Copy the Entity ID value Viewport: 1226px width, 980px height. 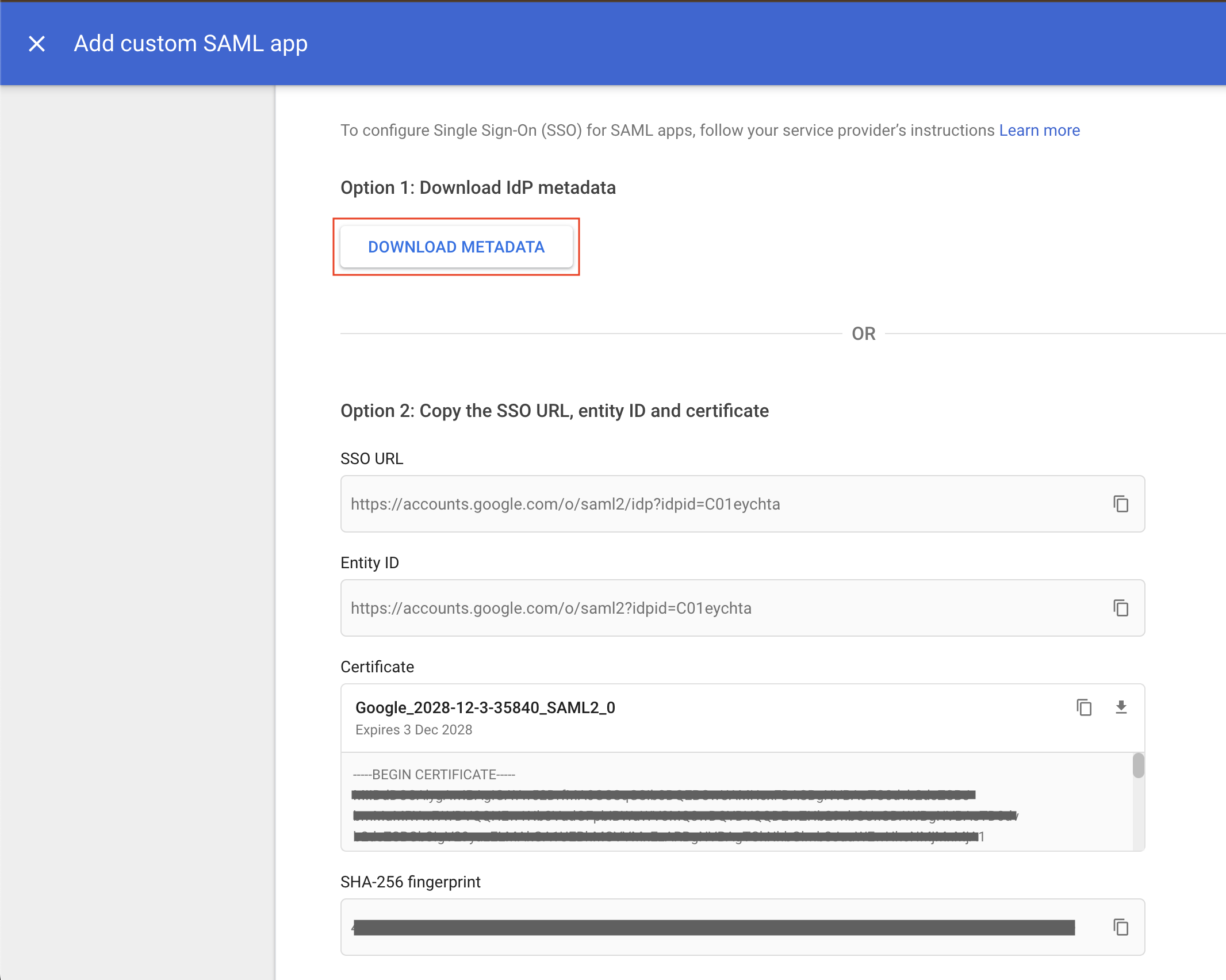click(x=1121, y=608)
